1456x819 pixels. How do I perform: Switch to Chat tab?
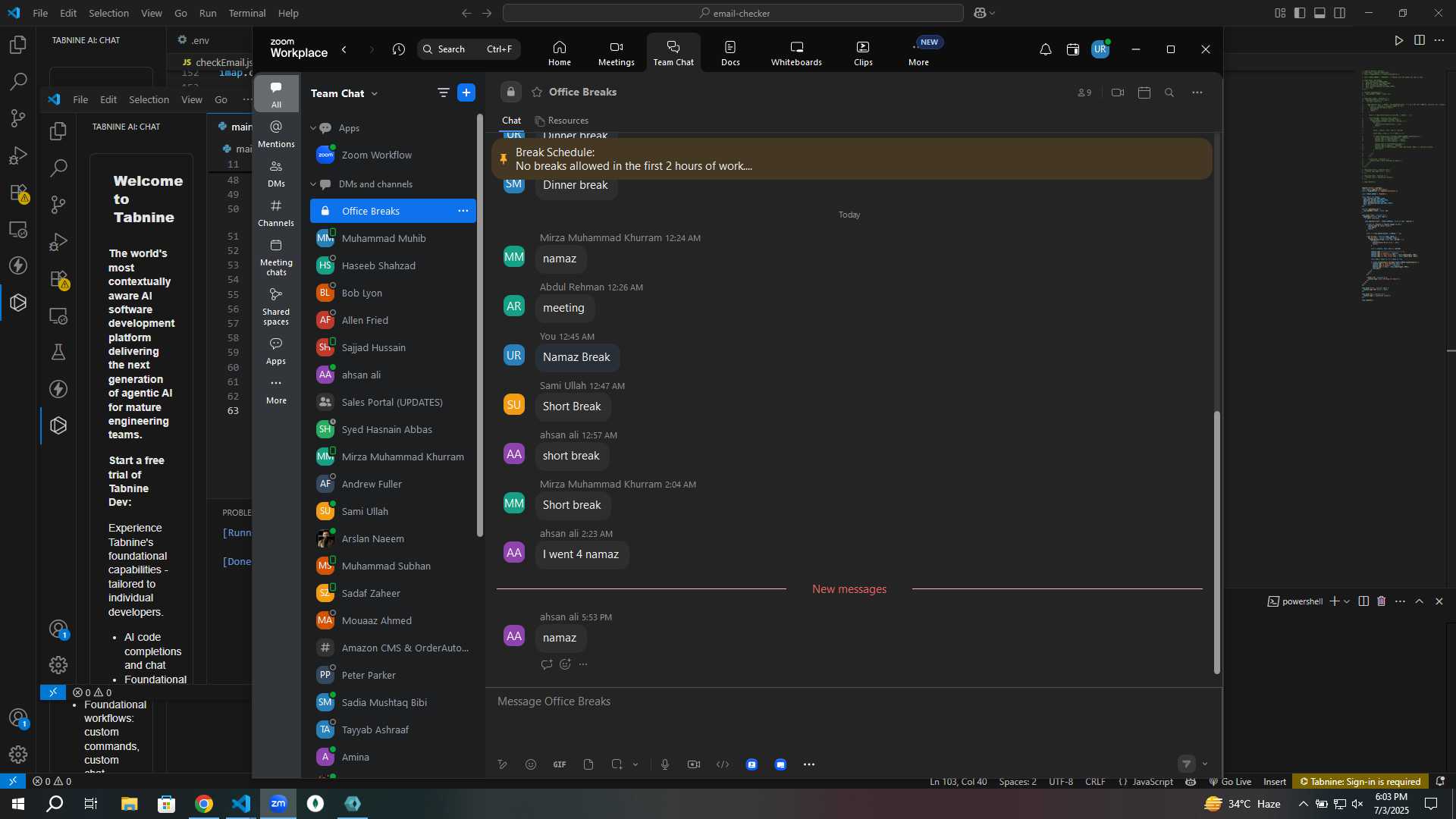[x=511, y=121]
